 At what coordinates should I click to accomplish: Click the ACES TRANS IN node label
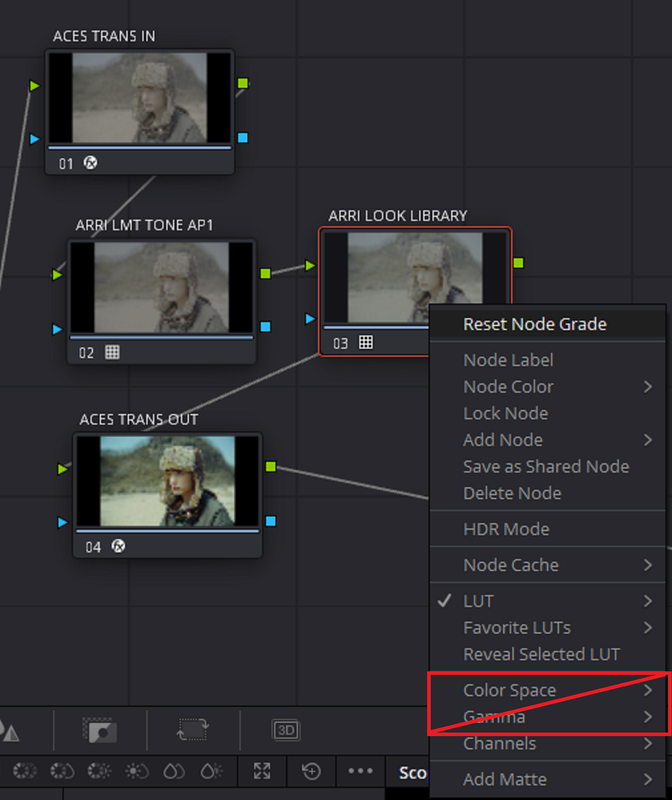pyautogui.click(x=104, y=36)
